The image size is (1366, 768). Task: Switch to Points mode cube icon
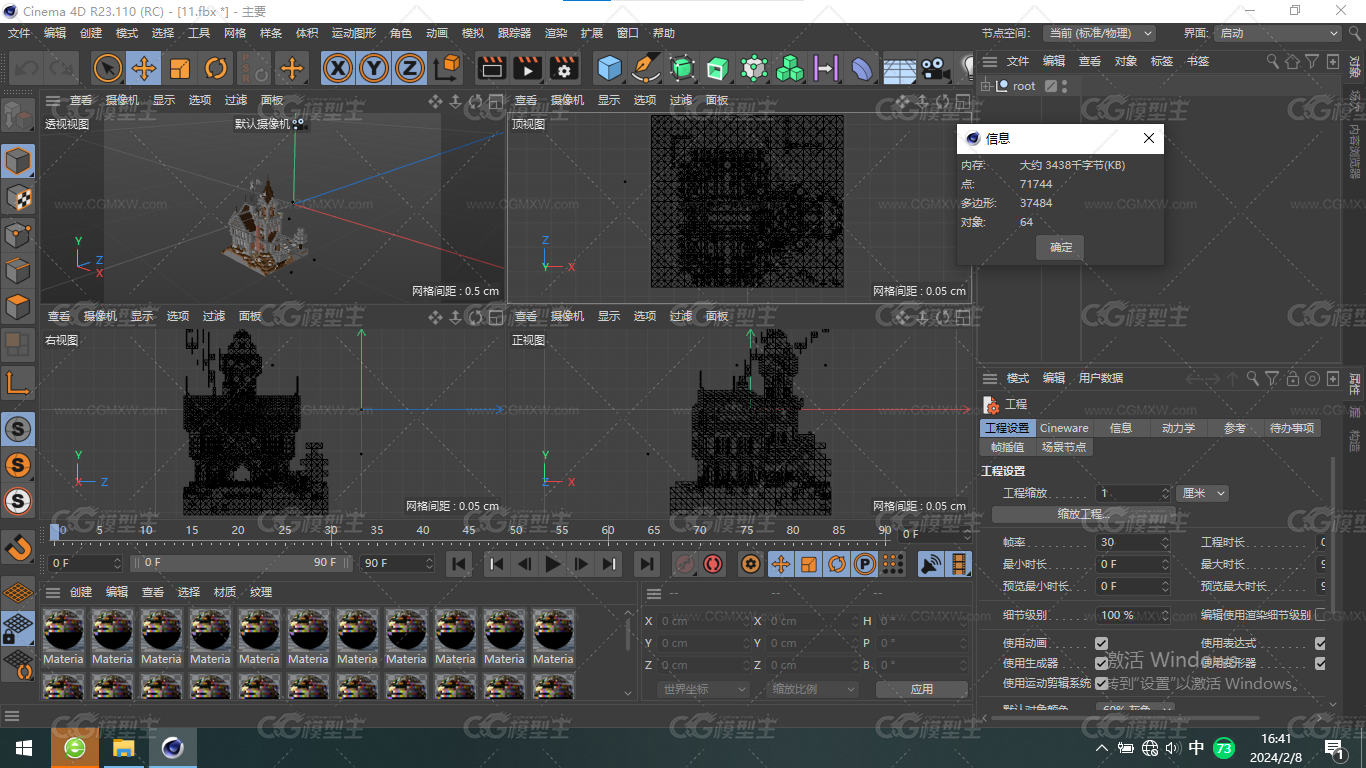[18, 234]
